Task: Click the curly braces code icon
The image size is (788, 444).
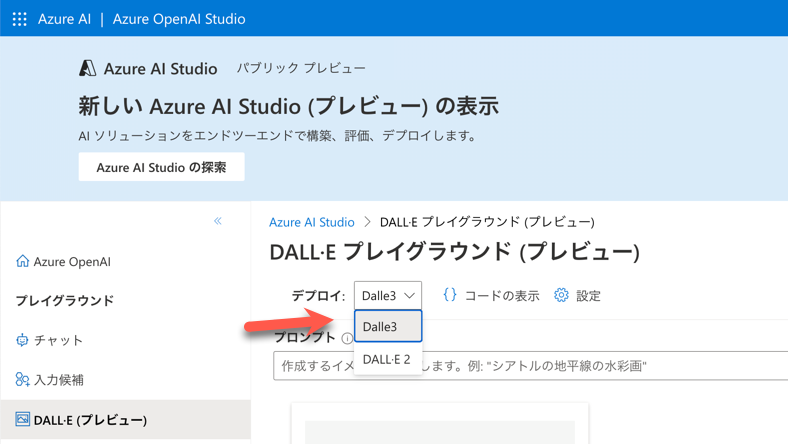Action: click(450, 295)
